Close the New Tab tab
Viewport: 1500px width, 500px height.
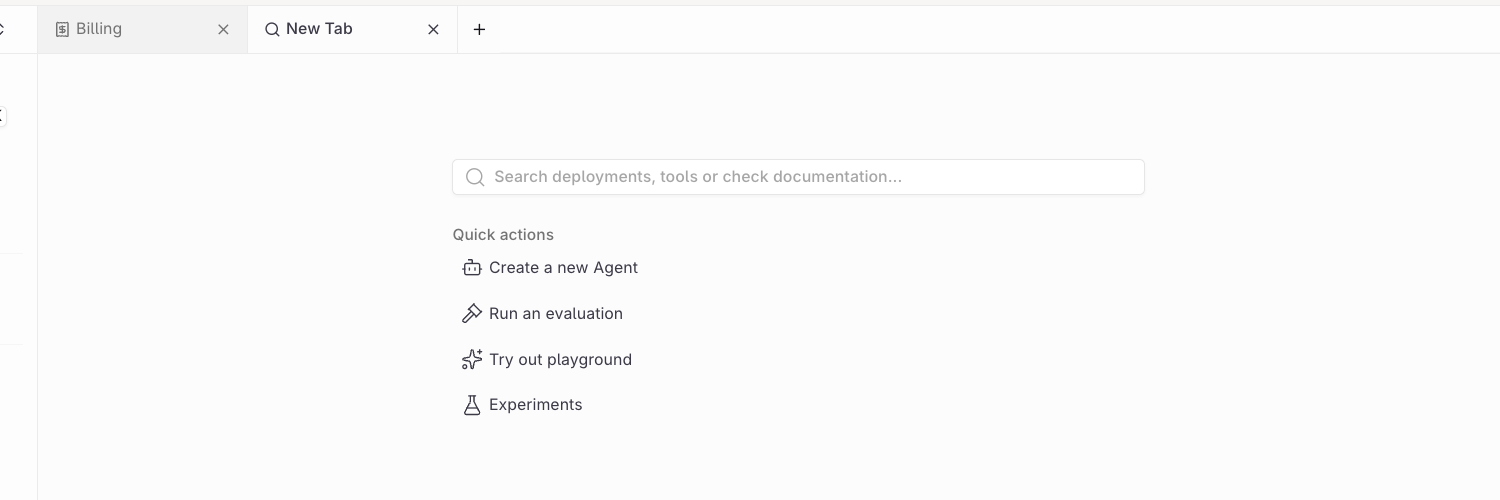pyautogui.click(x=434, y=30)
